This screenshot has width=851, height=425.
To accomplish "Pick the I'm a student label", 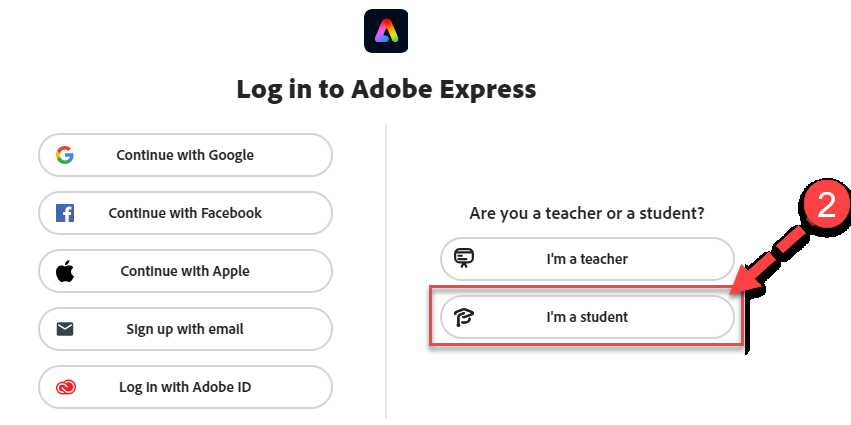I will point(587,317).
